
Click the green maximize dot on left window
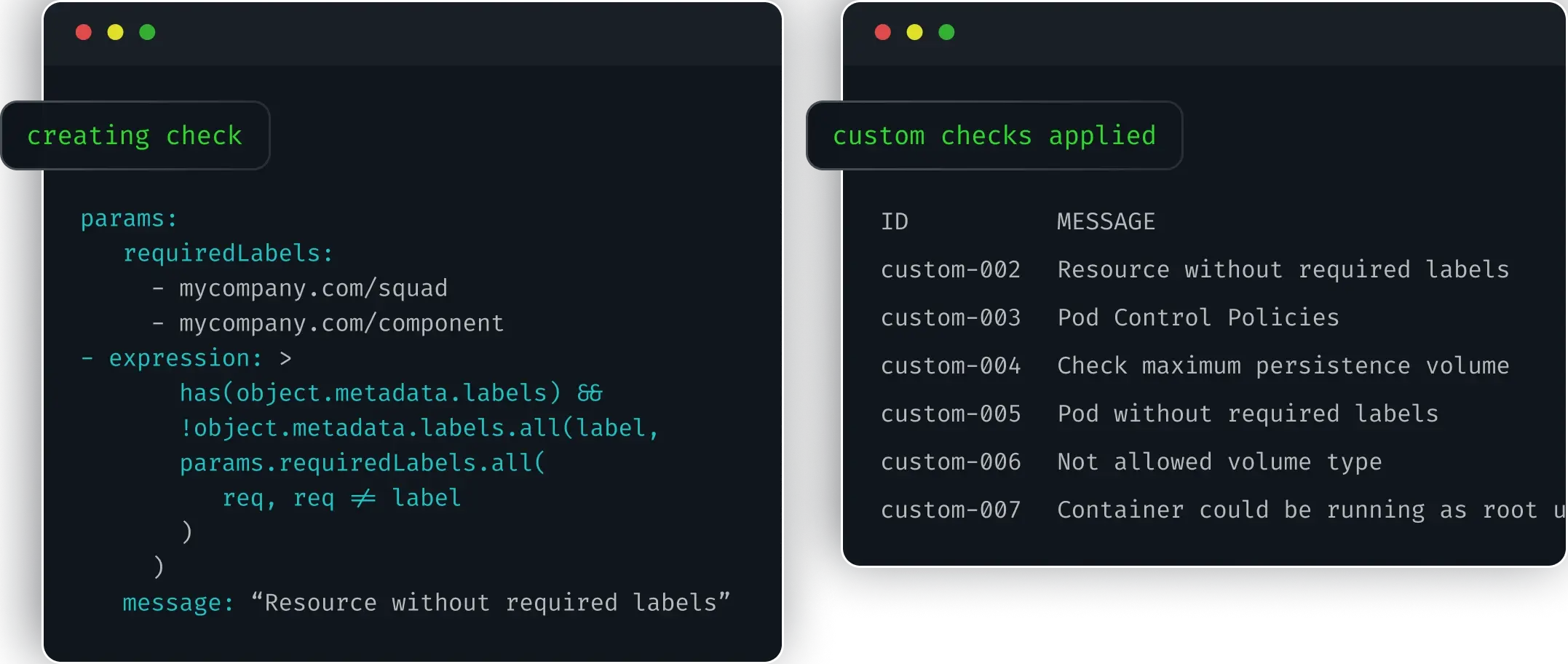147,32
